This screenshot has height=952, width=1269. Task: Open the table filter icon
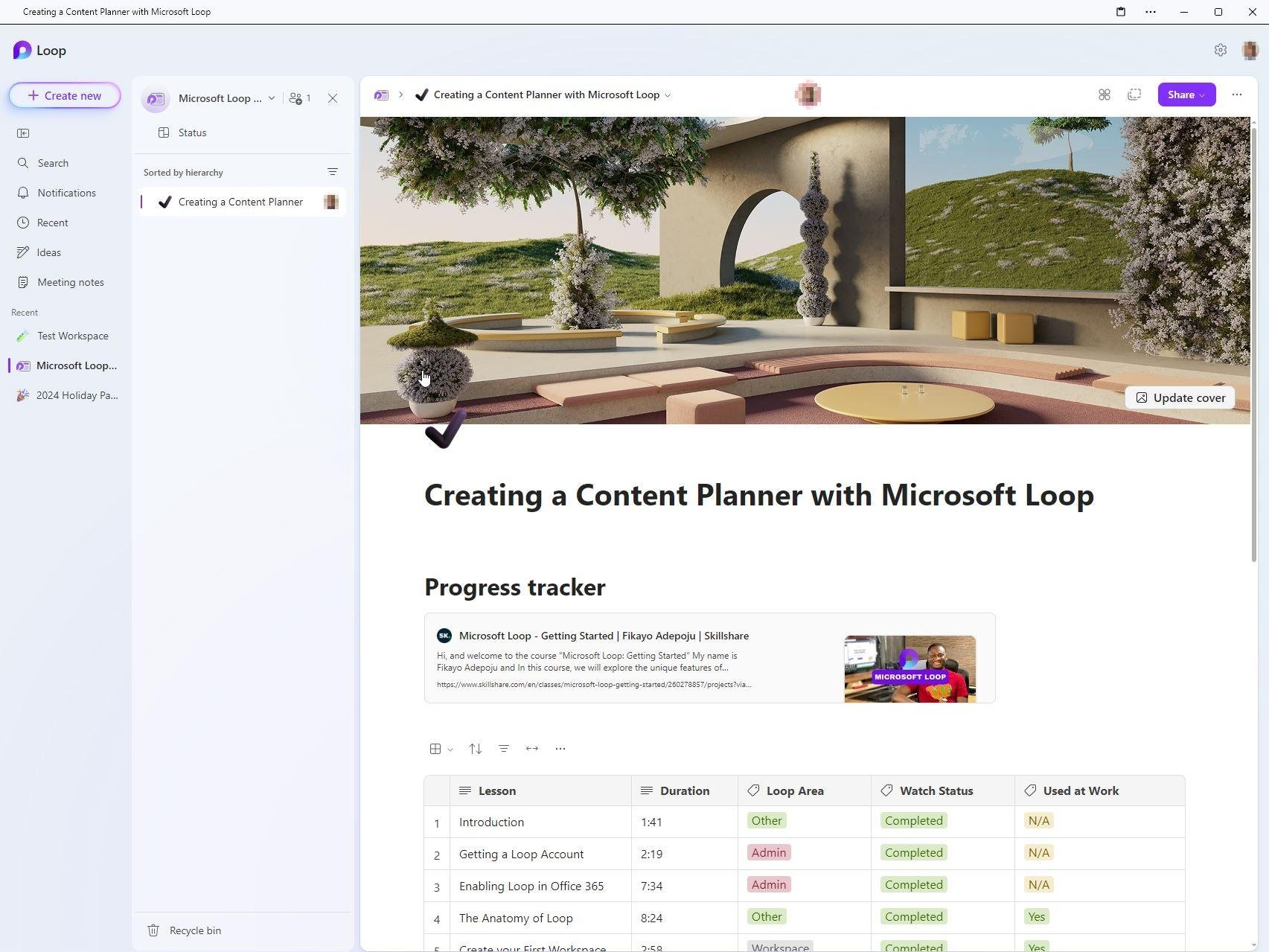pos(504,749)
